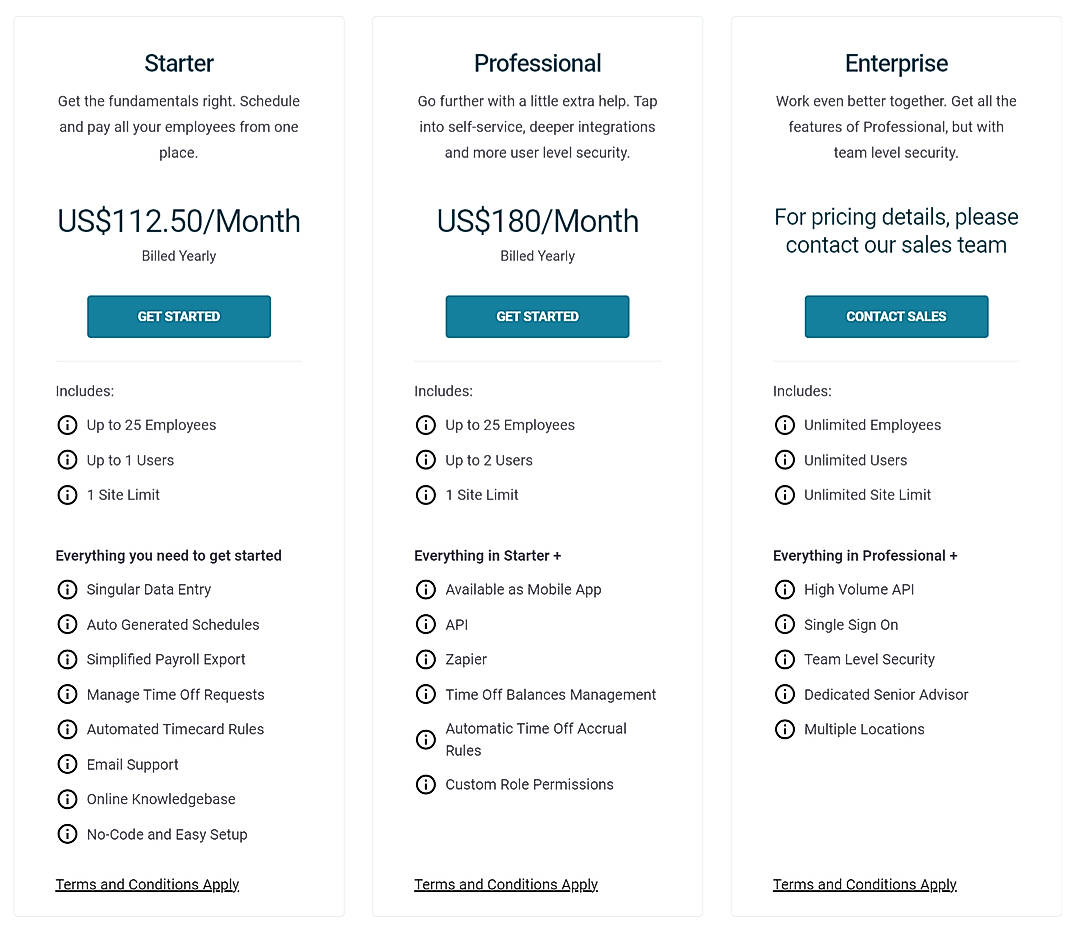This screenshot has height=927, width=1070.
Task: Click the info icon next to Singular Data Entry
Action: tap(67, 590)
